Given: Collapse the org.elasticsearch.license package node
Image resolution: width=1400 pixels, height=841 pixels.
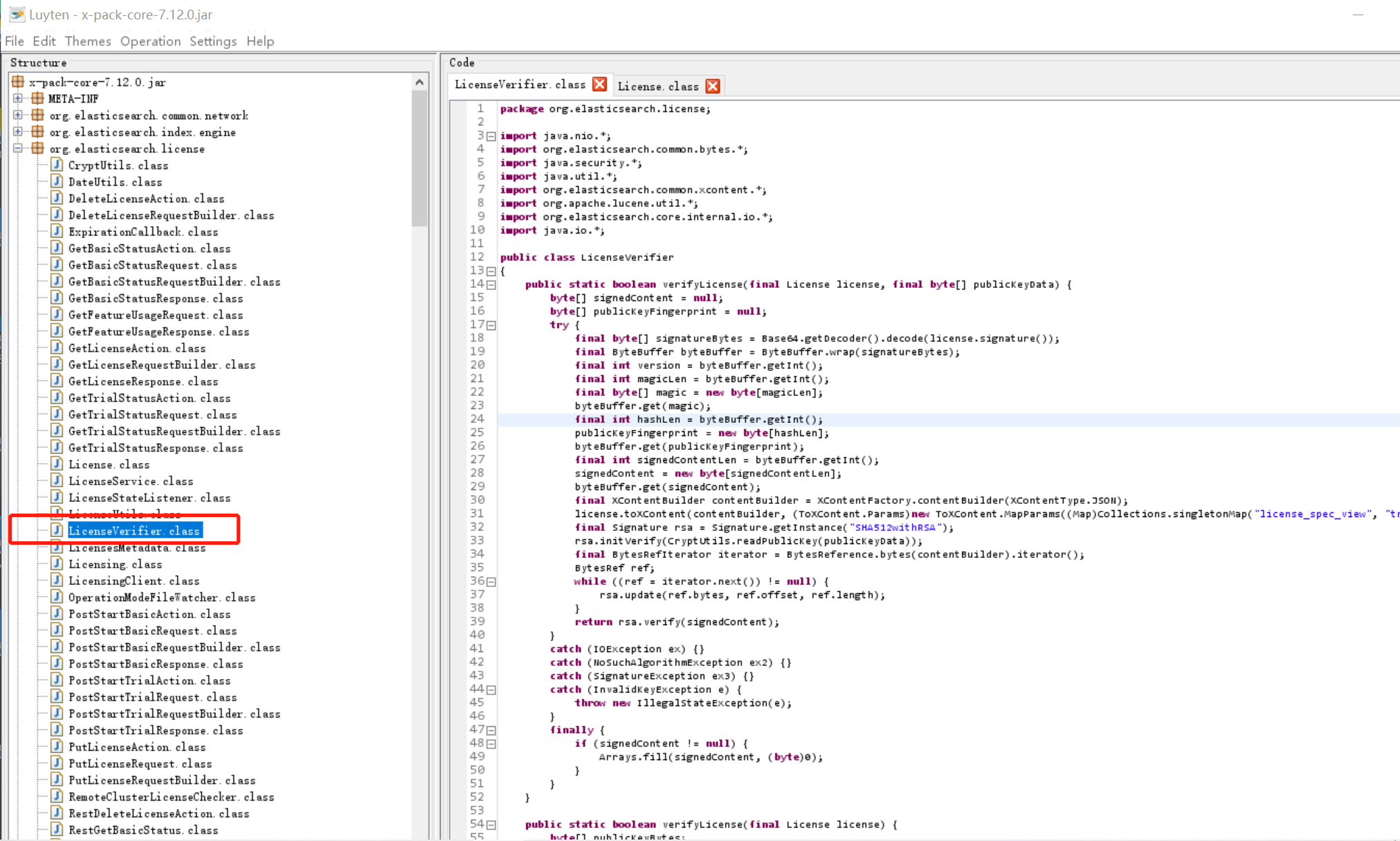Looking at the screenshot, I should (x=18, y=148).
